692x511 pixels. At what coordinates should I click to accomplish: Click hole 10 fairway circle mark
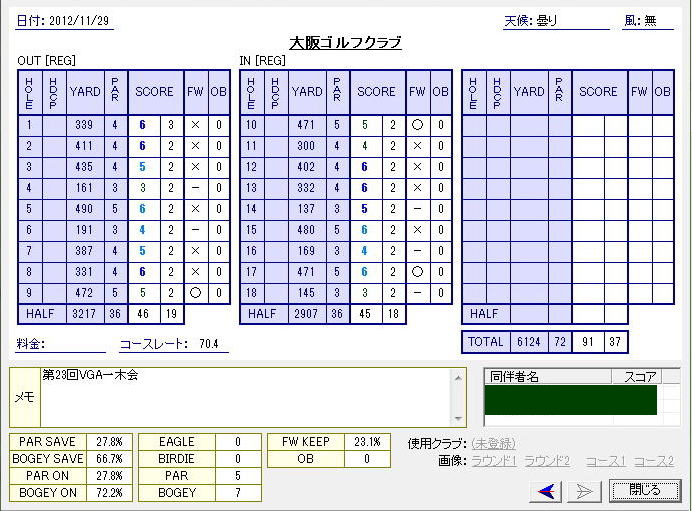(417, 125)
